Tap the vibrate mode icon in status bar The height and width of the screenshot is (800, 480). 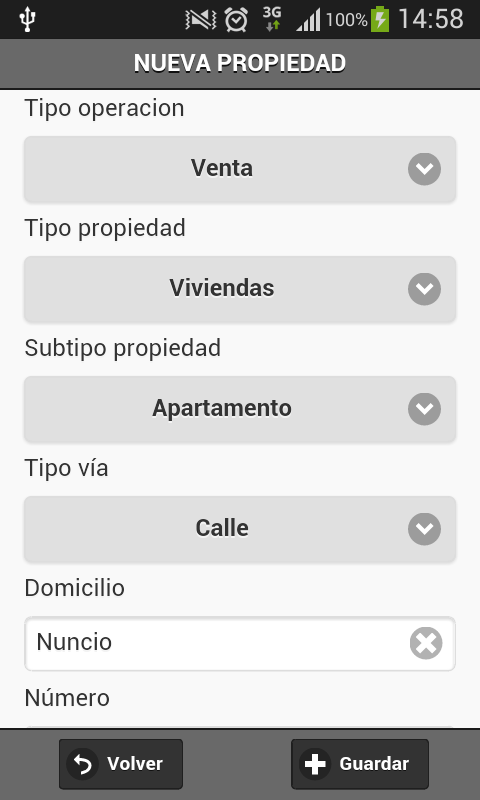click(200, 20)
